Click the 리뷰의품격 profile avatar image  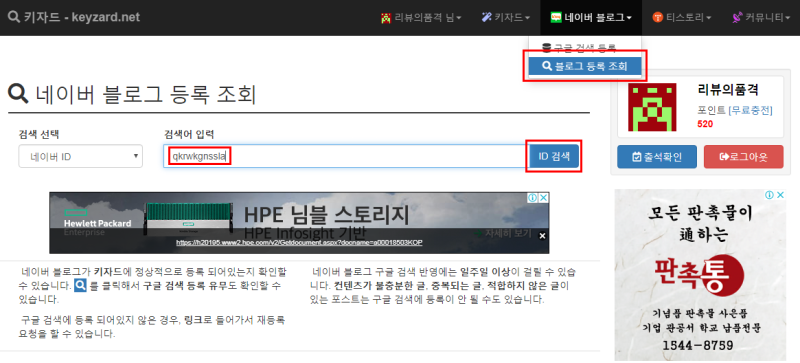(652, 107)
